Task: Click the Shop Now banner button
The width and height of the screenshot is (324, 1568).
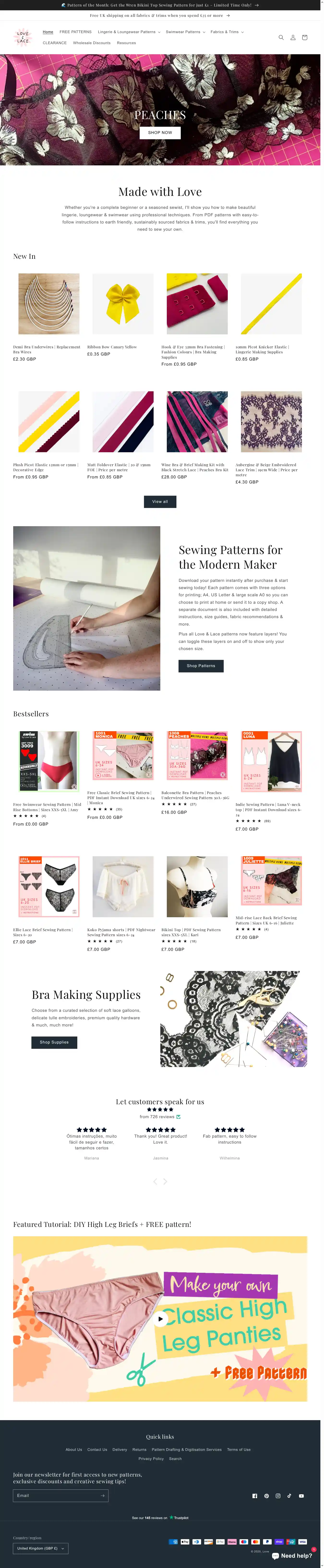Action: click(x=160, y=132)
